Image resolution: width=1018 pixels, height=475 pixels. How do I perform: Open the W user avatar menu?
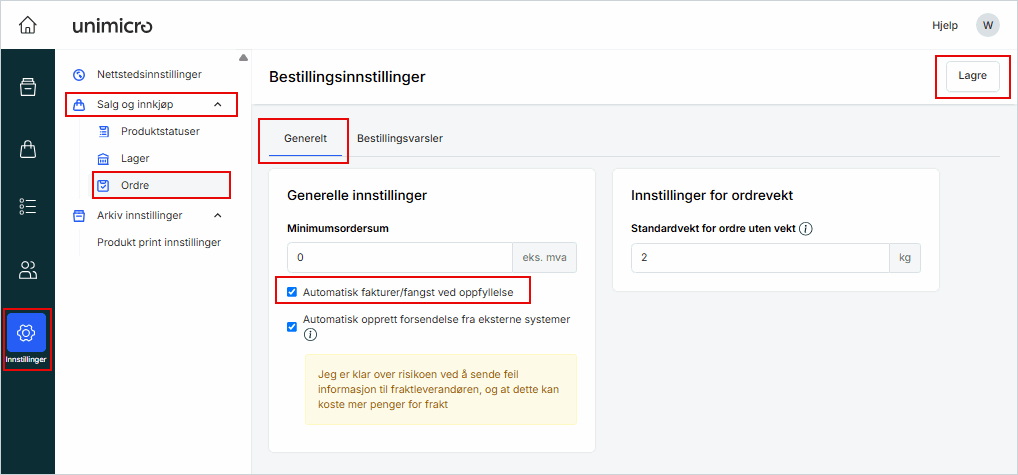987,25
